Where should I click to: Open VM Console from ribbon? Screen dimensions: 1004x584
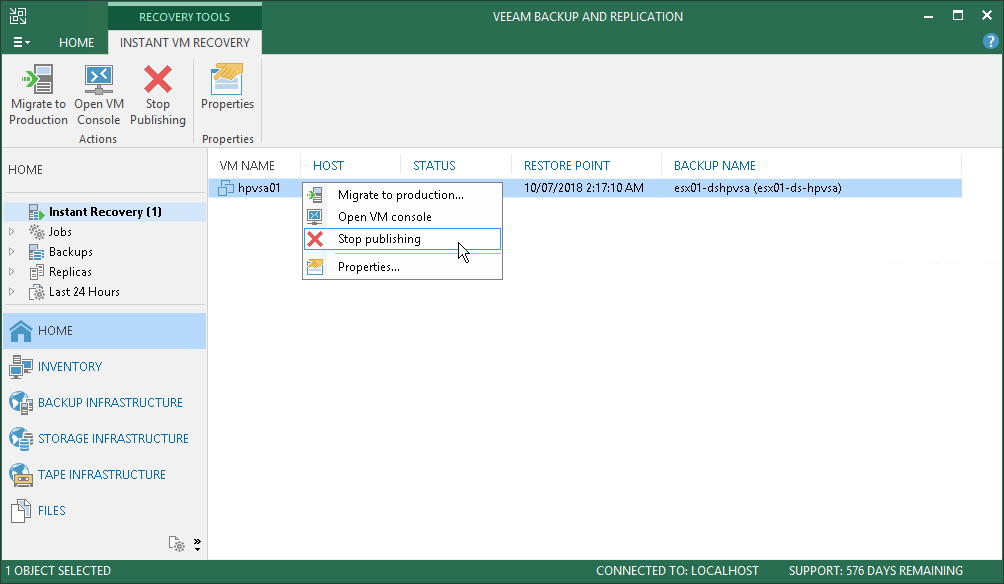click(x=99, y=95)
